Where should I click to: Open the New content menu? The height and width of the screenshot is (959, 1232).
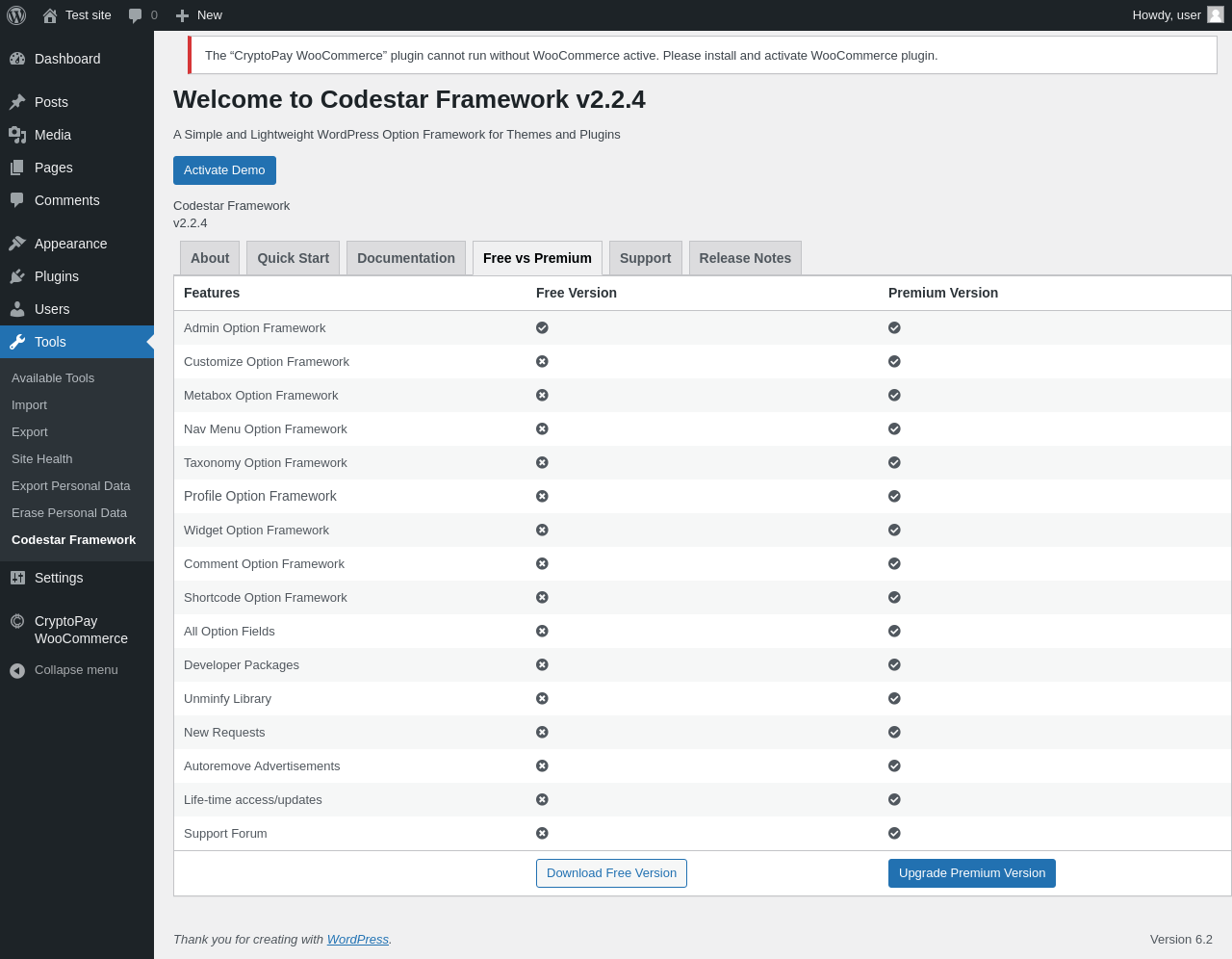tap(199, 15)
